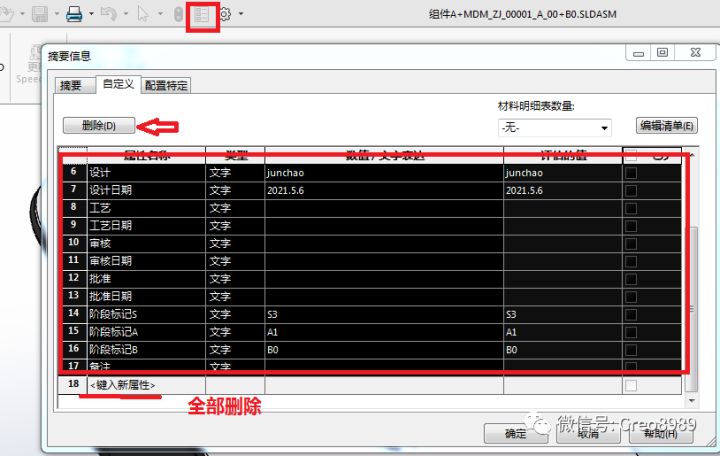Toggle the checkbox in row 7 设计日期
Viewport: 720px width, 456px height.
[x=631, y=190]
